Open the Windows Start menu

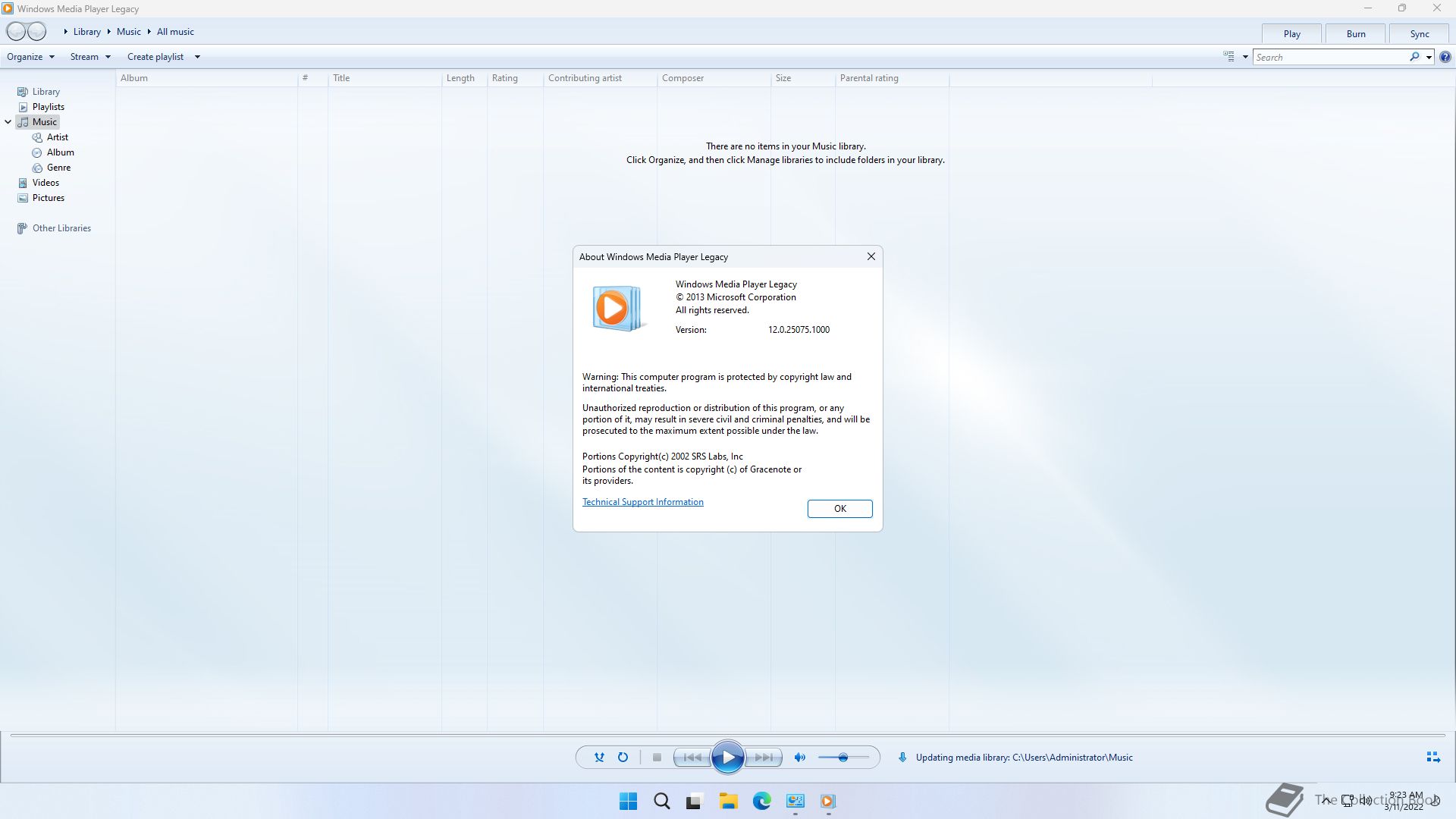tap(628, 802)
